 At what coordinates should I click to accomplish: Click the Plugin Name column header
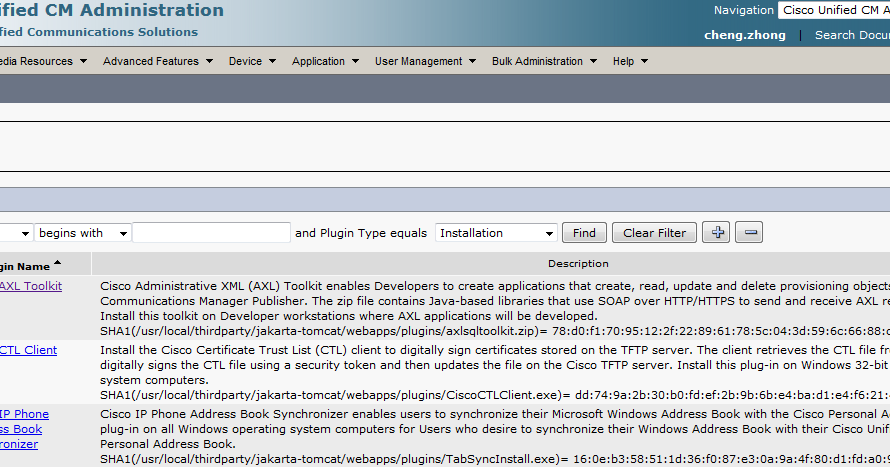(x=25, y=266)
